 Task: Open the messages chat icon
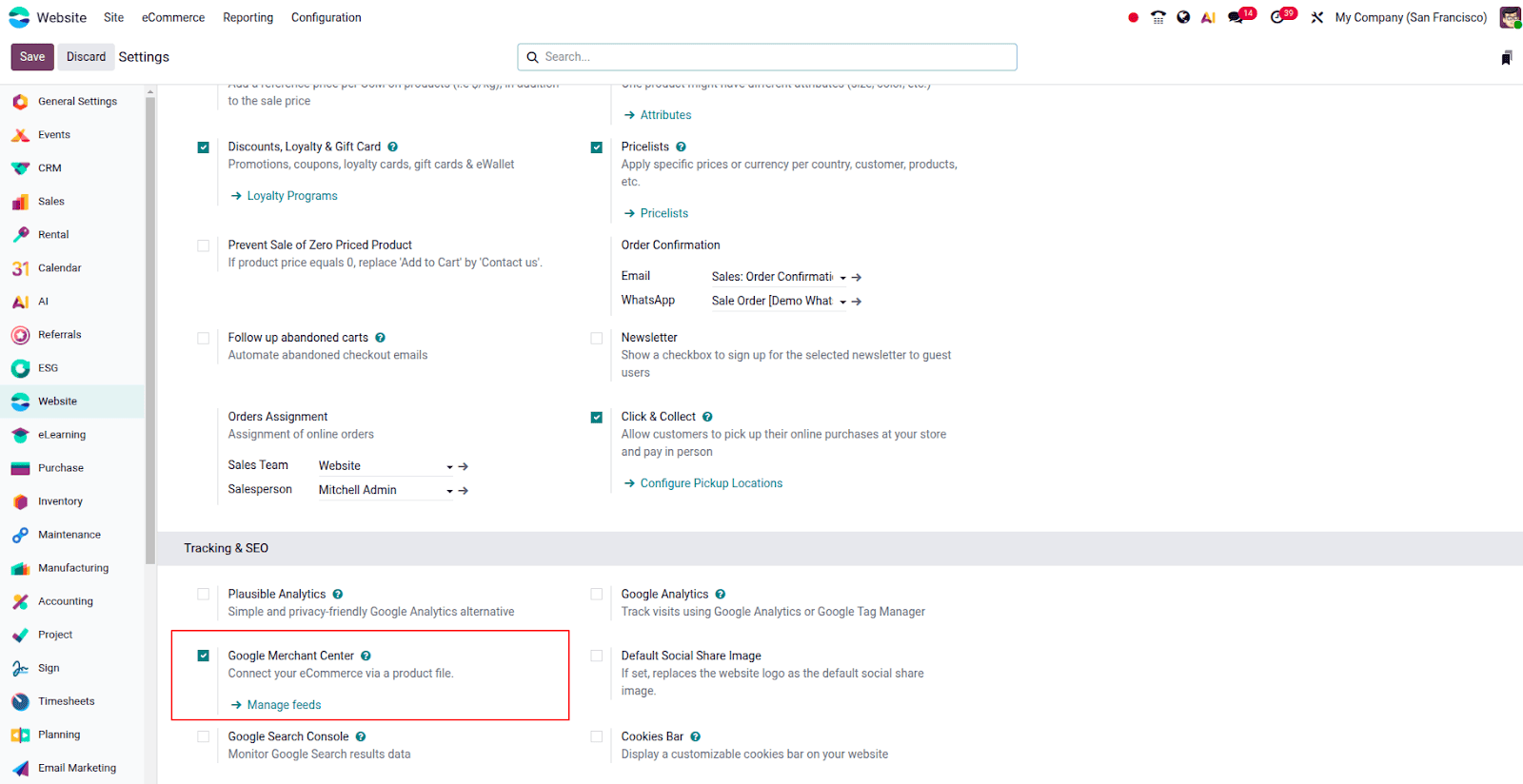[x=1236, y=17]
